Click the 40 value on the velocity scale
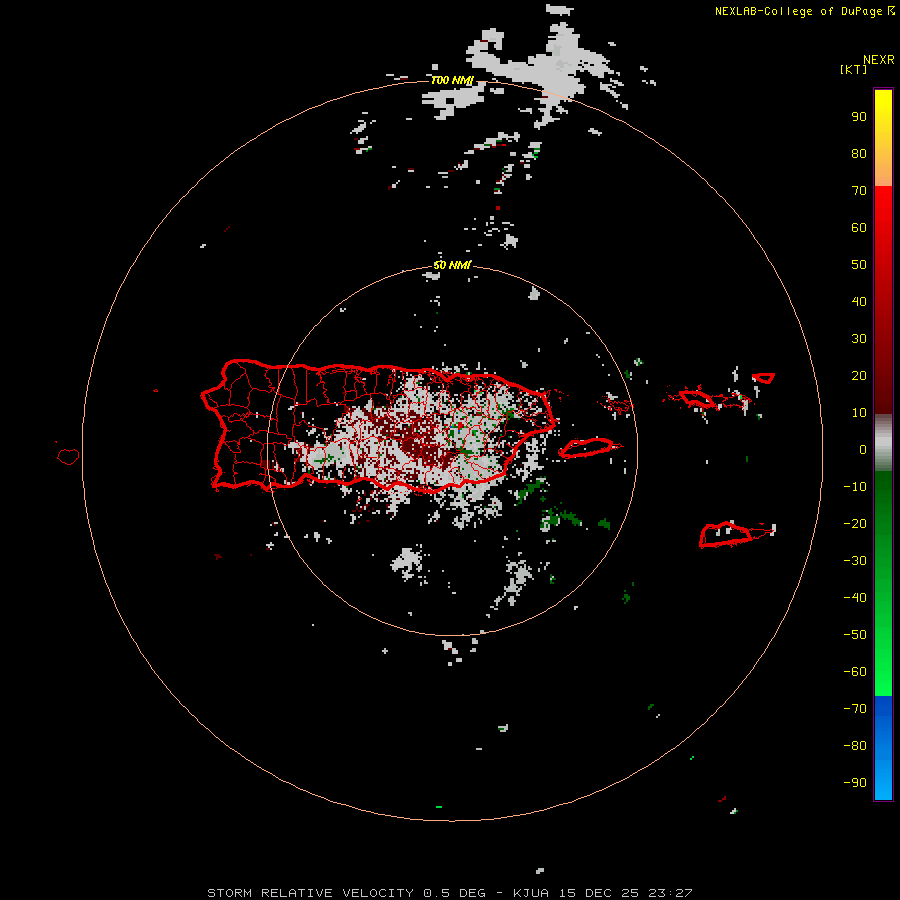This screenshot has height=900, width=900. pos(859,301)
